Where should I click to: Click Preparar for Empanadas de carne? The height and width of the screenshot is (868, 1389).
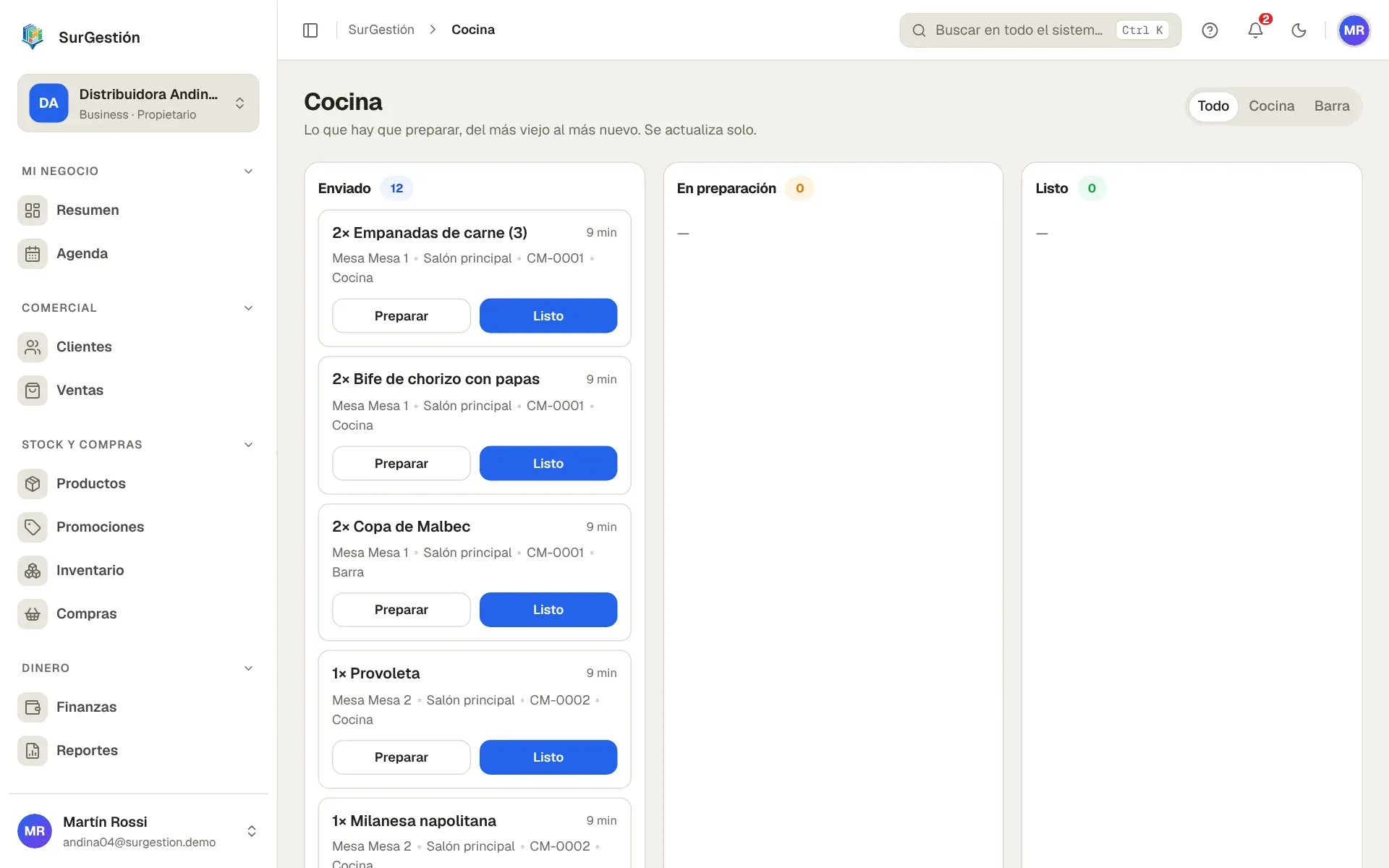pyautogui.click(x=401, y=316)
